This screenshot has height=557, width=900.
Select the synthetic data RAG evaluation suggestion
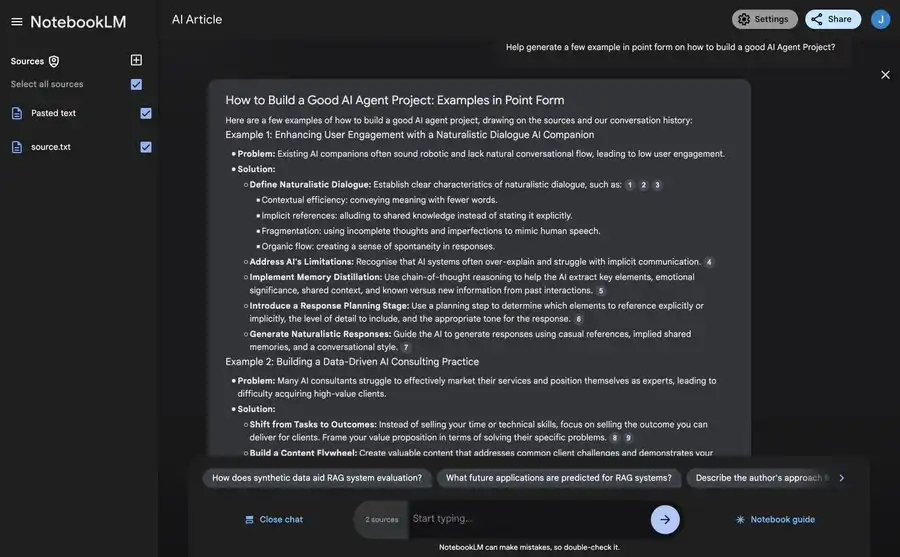317,478
